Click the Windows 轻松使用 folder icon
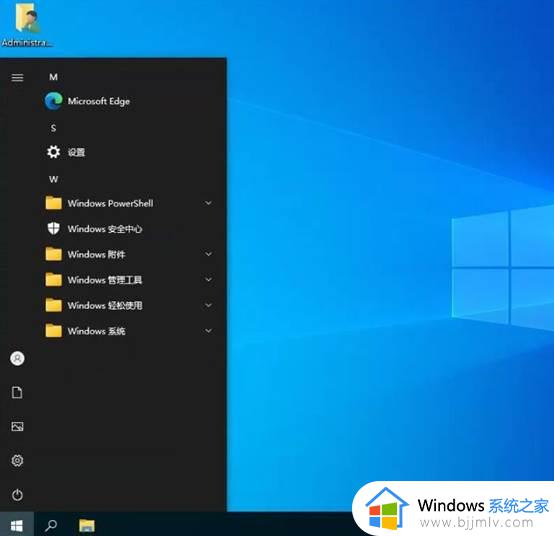 [54, 305]
